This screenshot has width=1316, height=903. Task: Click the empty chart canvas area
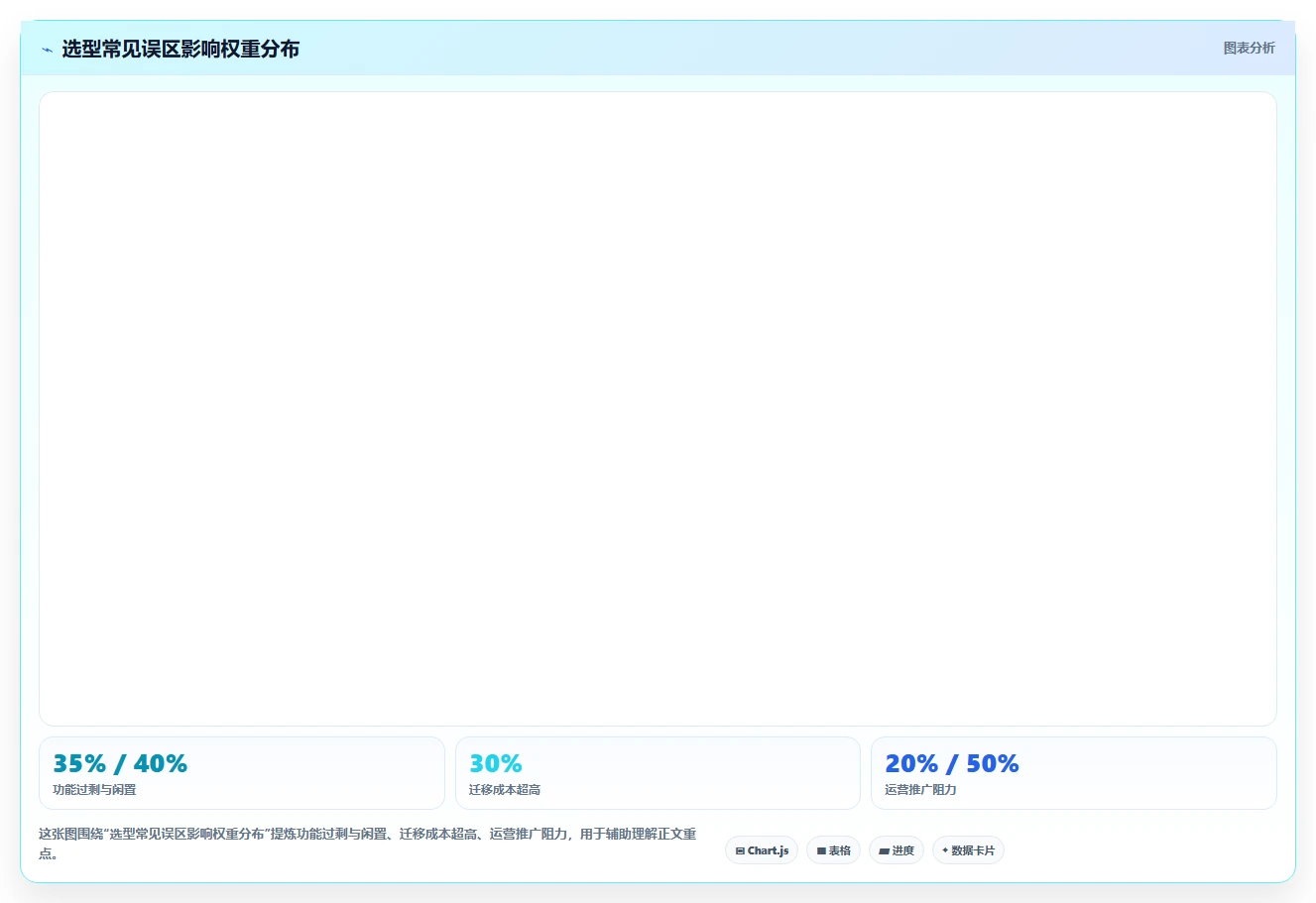coord(658,408)
